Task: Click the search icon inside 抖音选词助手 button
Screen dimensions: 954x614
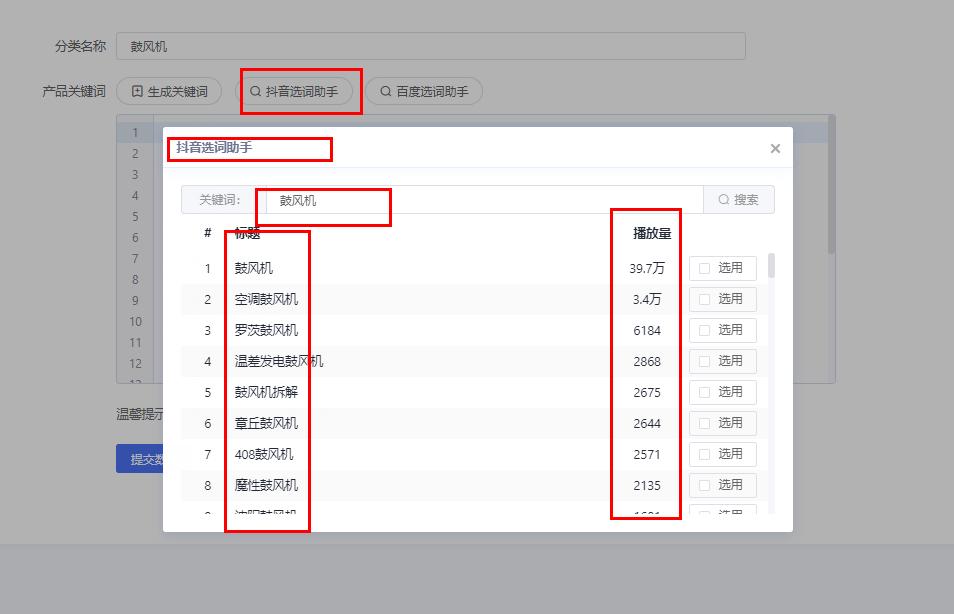Action: (x=258, y=91)
